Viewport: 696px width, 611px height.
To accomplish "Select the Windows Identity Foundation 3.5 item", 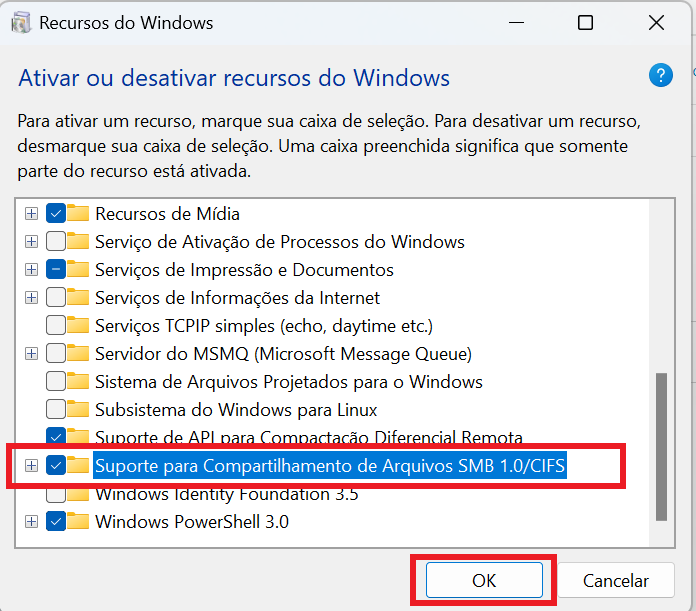I will coord(227,494).
